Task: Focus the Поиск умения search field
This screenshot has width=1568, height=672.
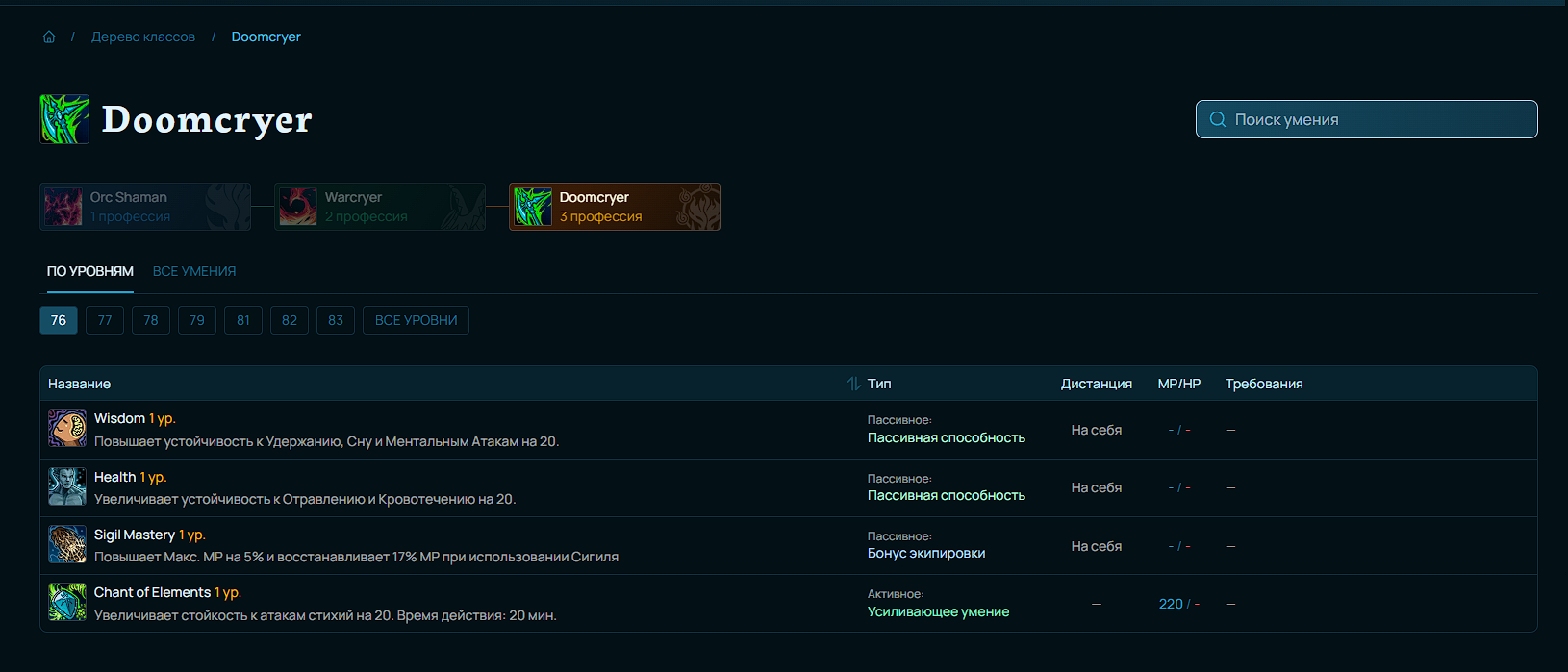Action: (1367, 119)
